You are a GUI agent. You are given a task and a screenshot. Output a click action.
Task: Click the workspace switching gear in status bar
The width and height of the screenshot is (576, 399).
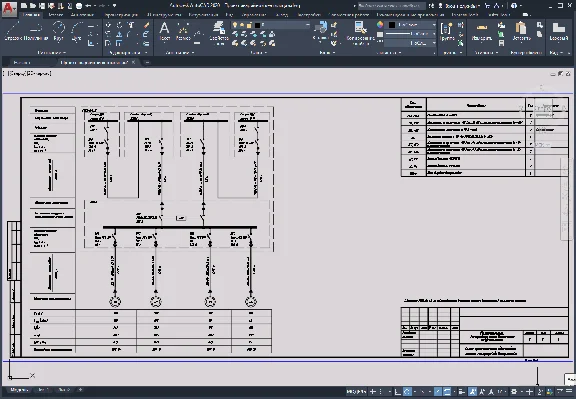click(x=514, y=392)
